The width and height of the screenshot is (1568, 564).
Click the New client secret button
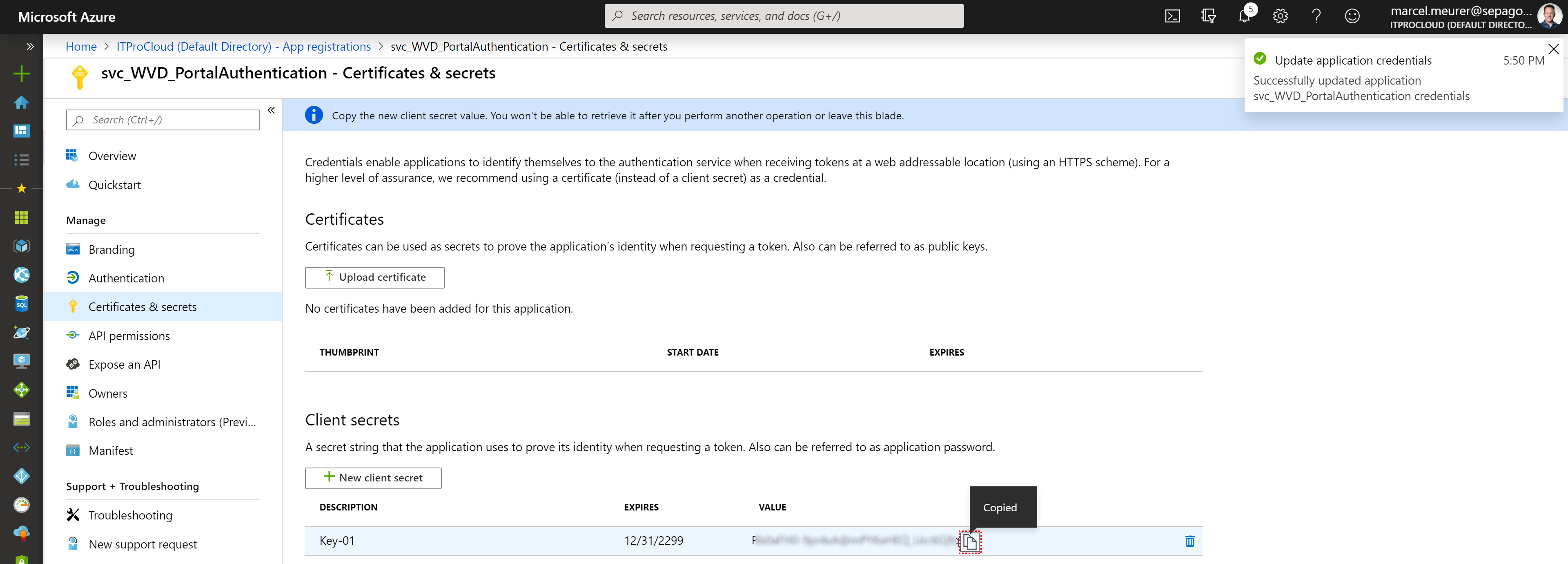coord(373,478)
